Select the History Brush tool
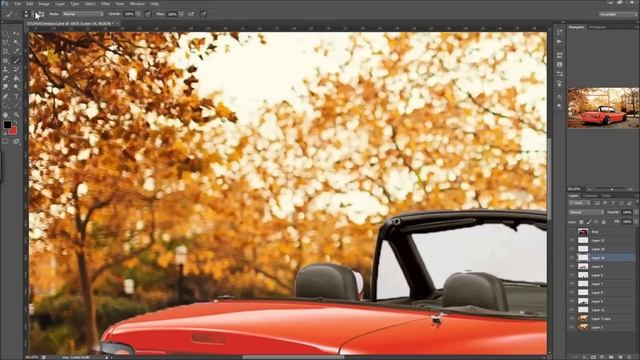The width and height of the screenshot is (640, 360). 16,69
